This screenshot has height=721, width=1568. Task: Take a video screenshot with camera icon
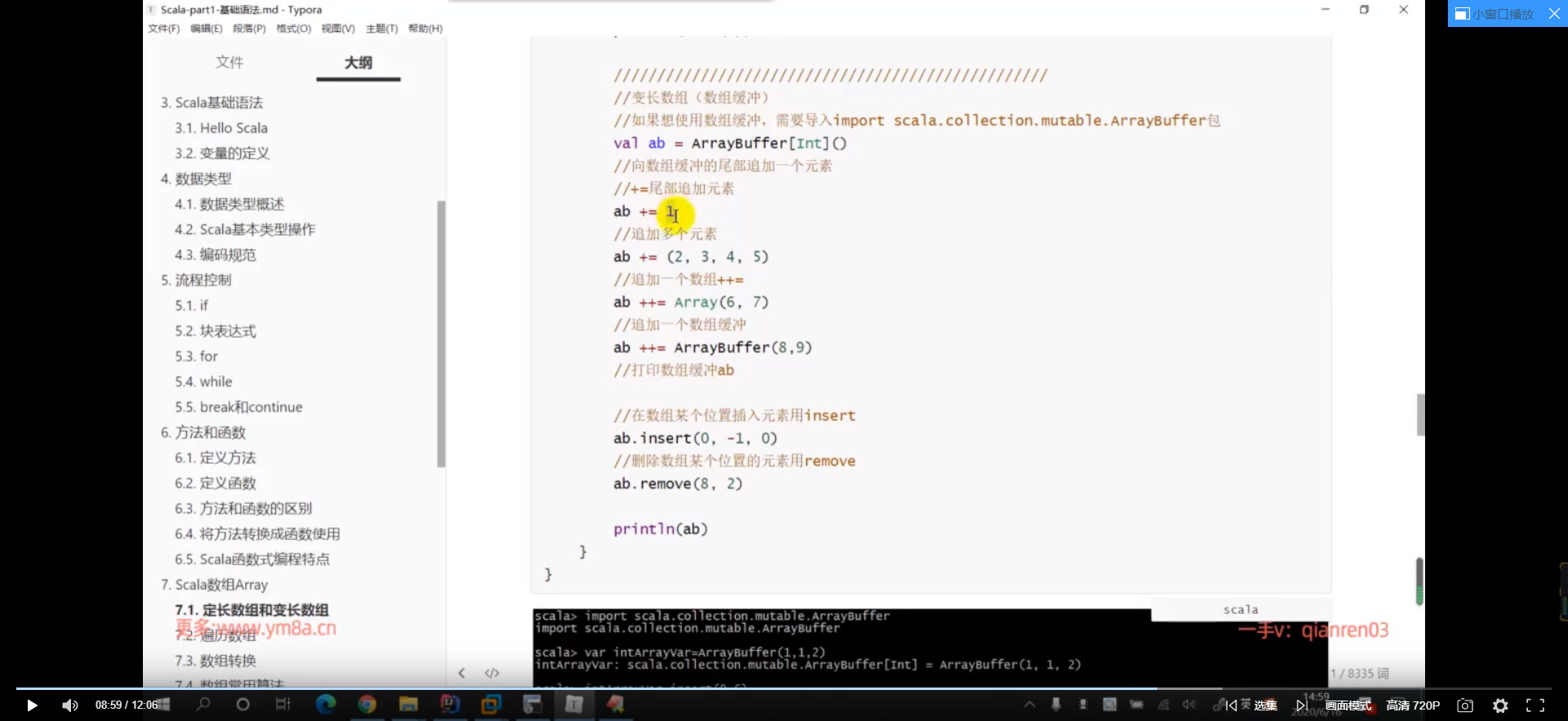point(1465,705)
